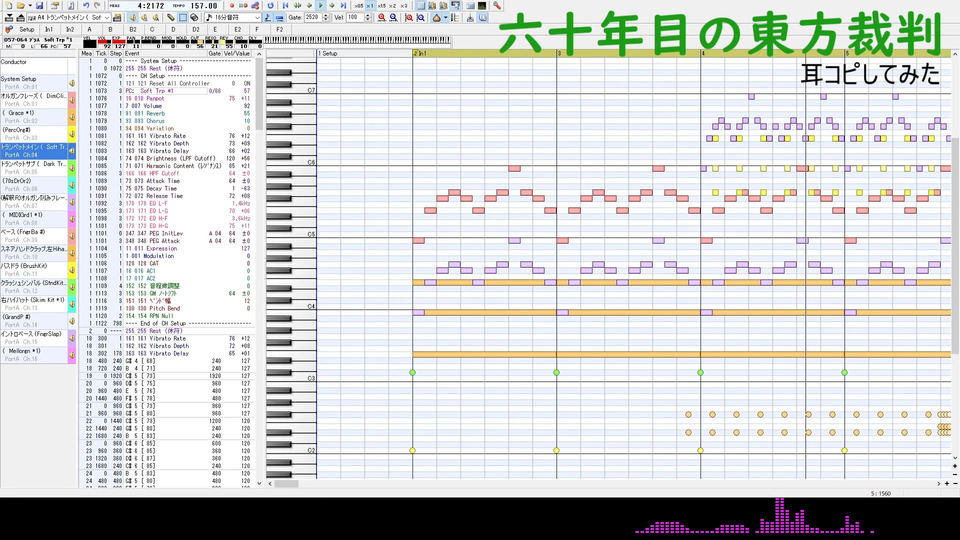Click the Vel value field
960x540 pixels.
pyautogui.click(x=354, y=18)
